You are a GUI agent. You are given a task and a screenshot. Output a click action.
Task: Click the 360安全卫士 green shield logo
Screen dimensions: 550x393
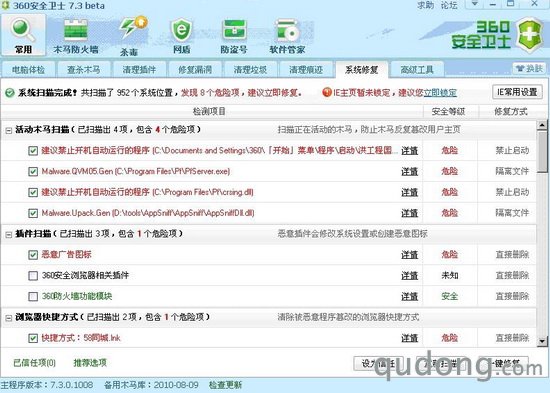[530, 35]
